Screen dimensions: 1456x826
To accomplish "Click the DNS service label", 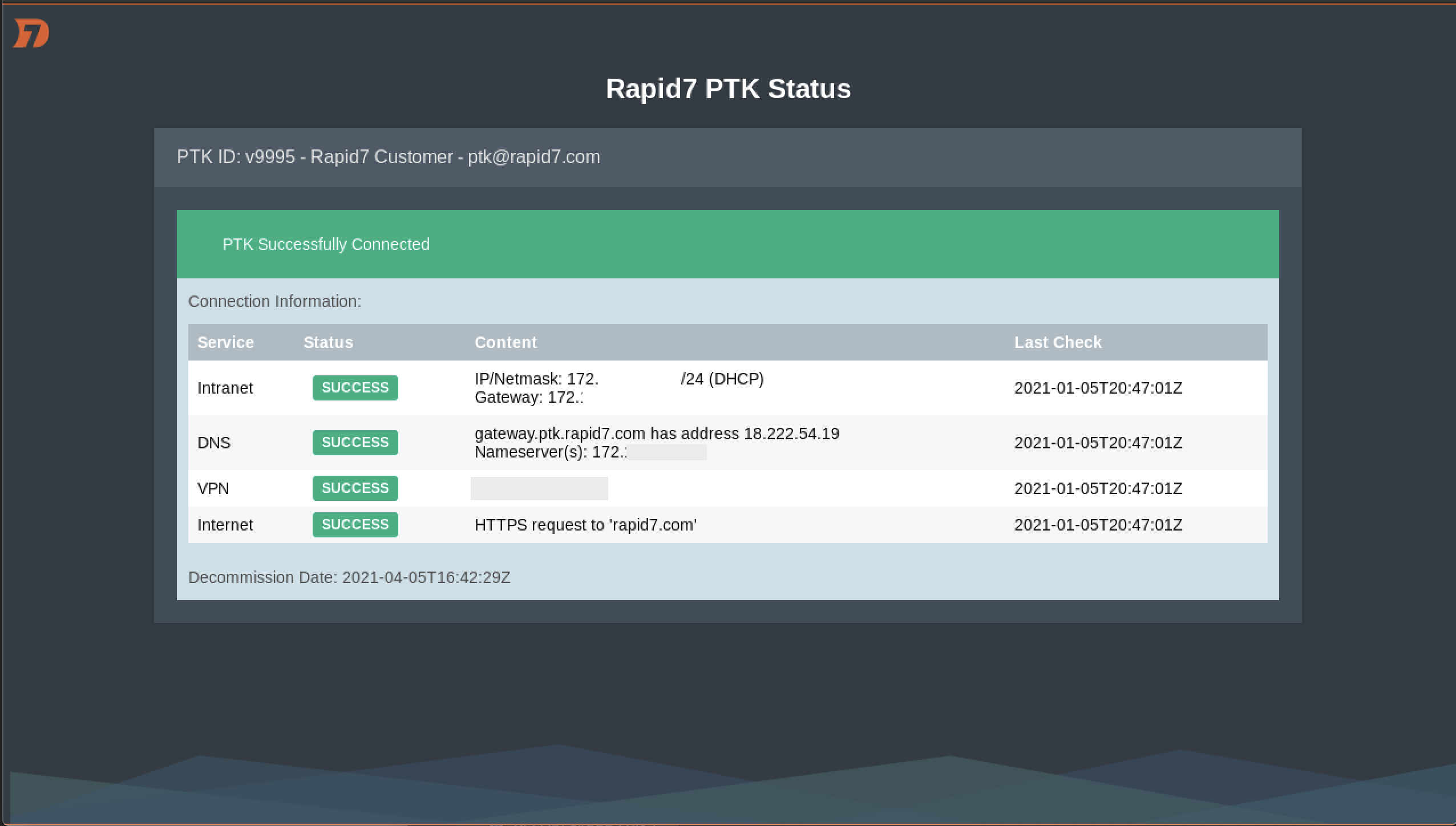I will (214, 443).
